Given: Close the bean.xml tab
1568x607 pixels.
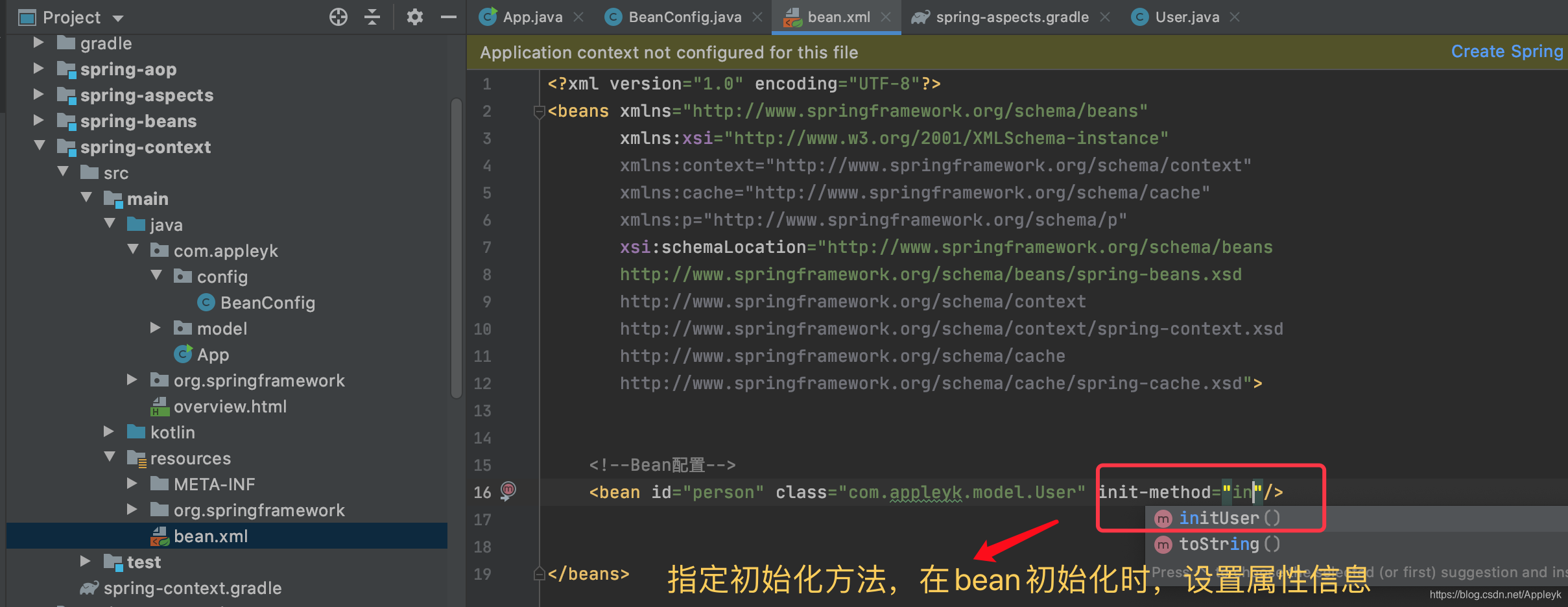Looking at the screenshot, I should tap(886, 18).
